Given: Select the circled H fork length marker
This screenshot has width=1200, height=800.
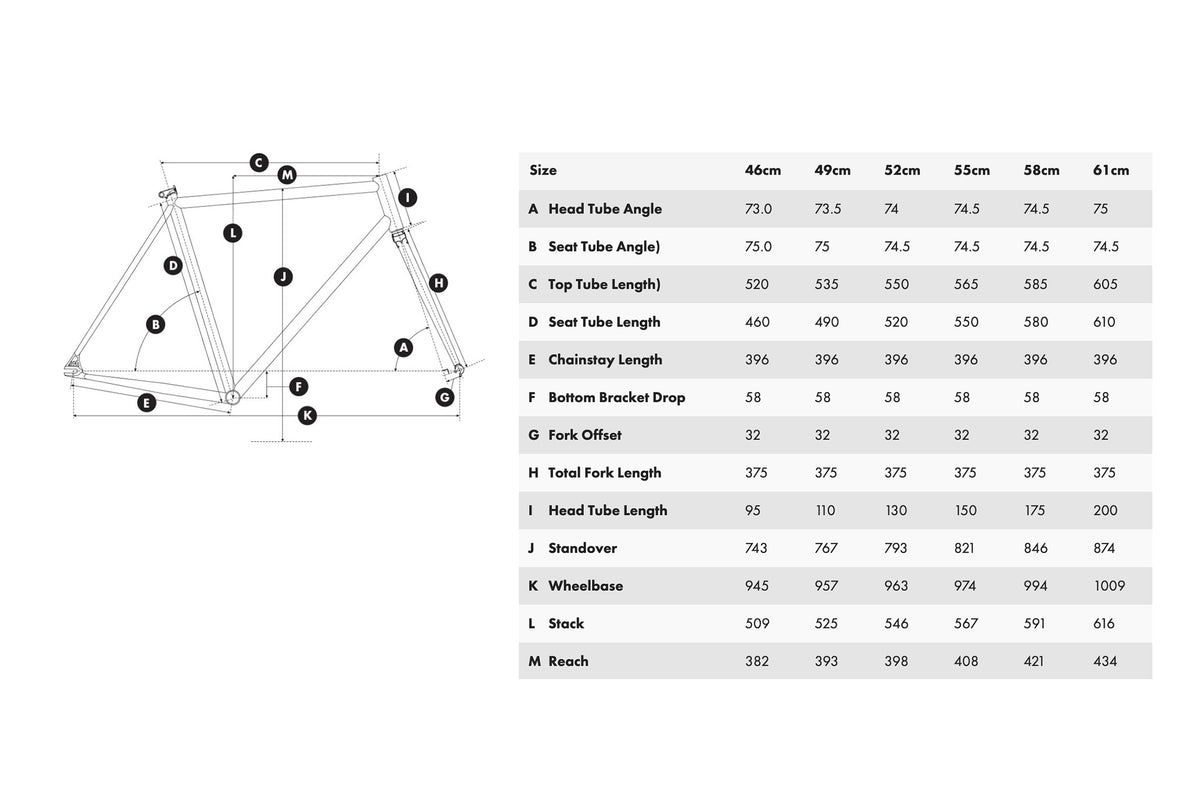Looking at the screenshot, I should [x=438, y=283].
